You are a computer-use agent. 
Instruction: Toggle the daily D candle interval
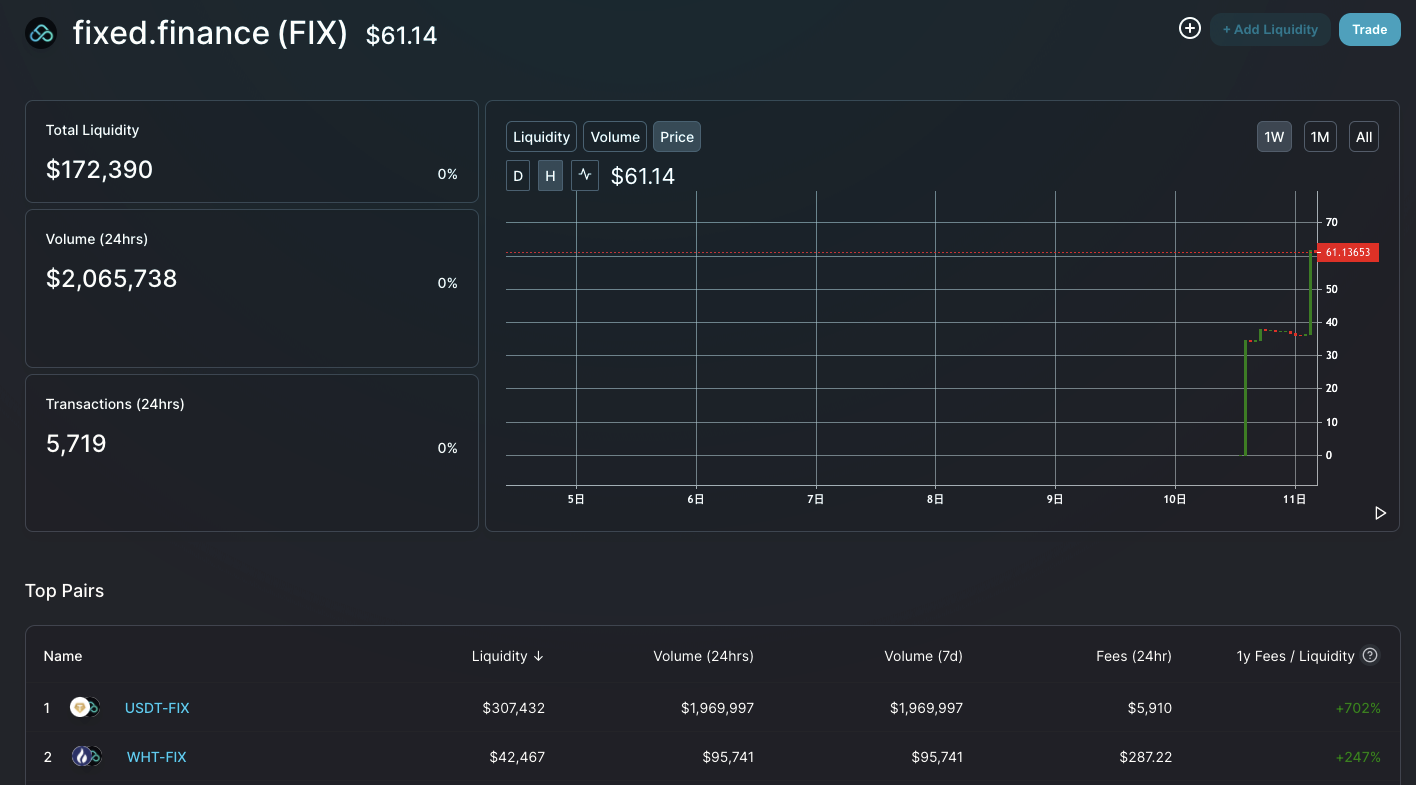coord(518,176)
